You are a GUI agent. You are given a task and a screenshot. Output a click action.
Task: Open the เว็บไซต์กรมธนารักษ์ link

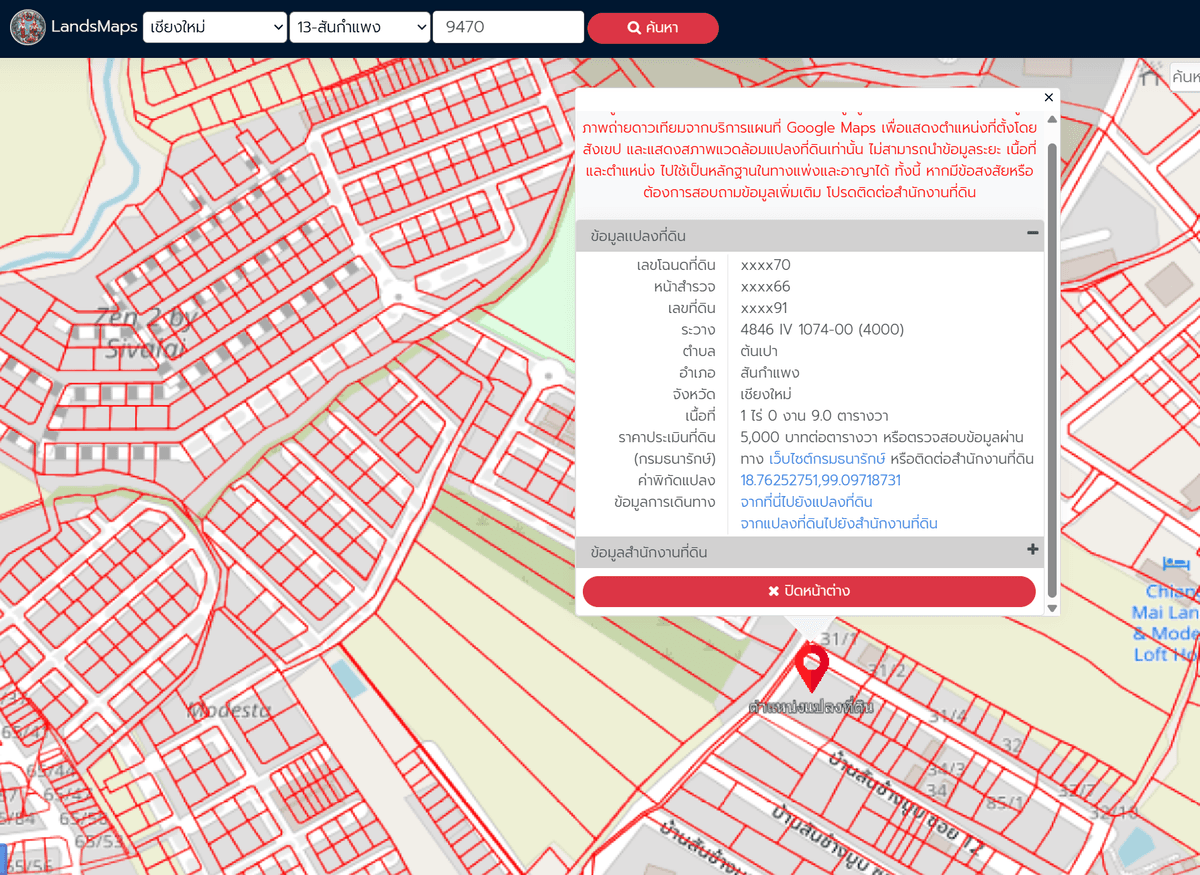click(x=828, y=459)
